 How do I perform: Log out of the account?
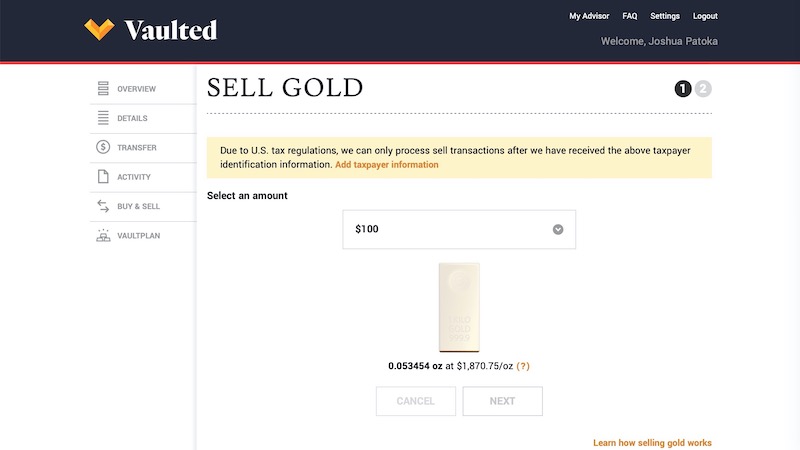705,16
